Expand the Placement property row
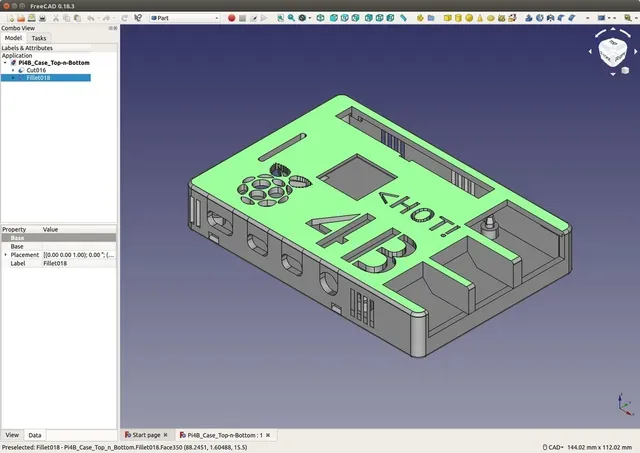 (5, 255)
